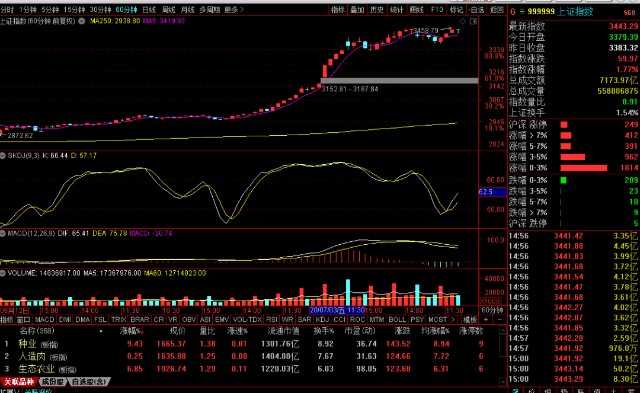Switch to the 日线 daily period tab
The width and height of the screenshot is (640, 393).
coord(149,9)
